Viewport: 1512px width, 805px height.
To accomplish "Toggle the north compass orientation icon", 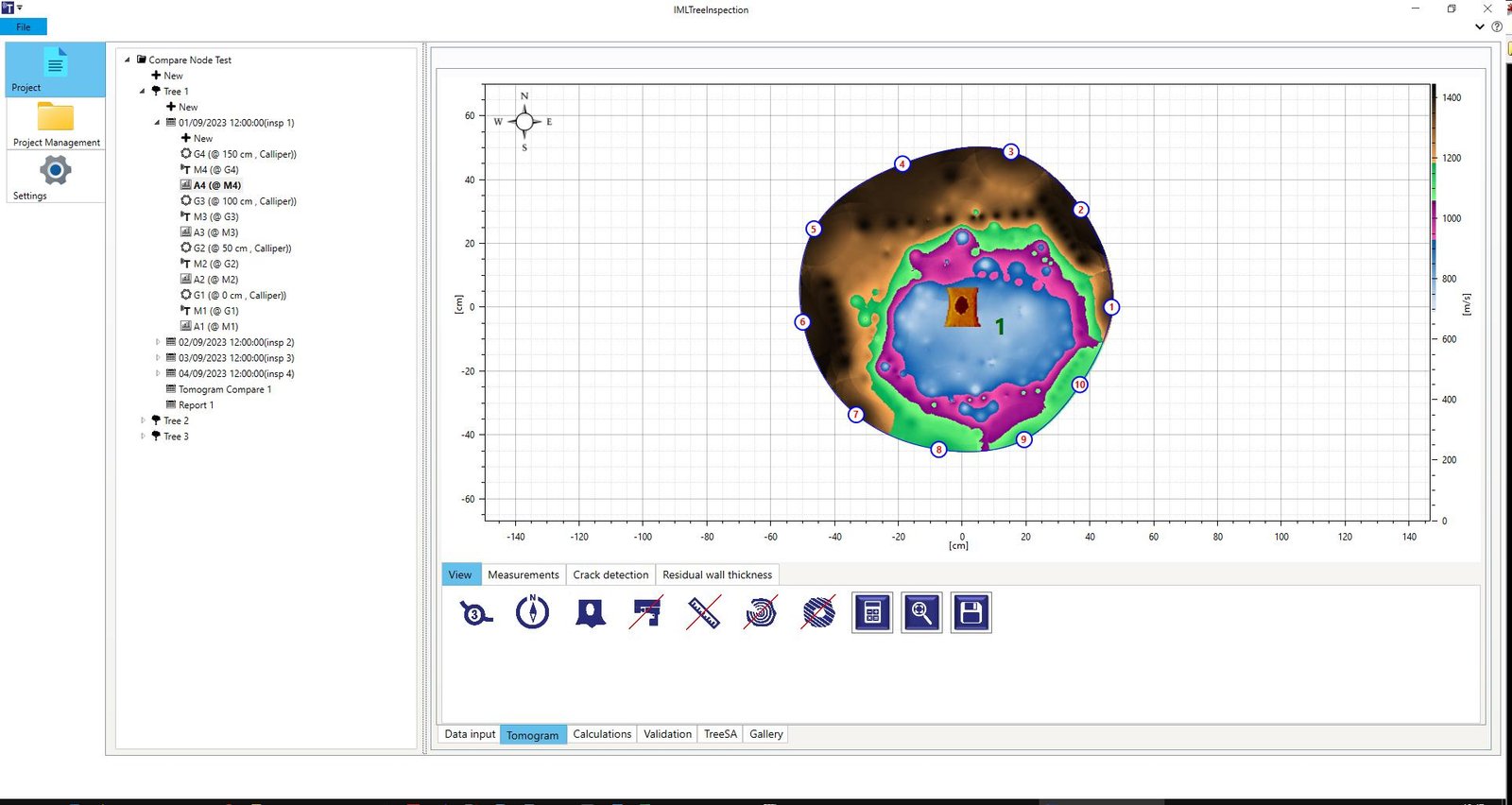I will click(533, 612).
